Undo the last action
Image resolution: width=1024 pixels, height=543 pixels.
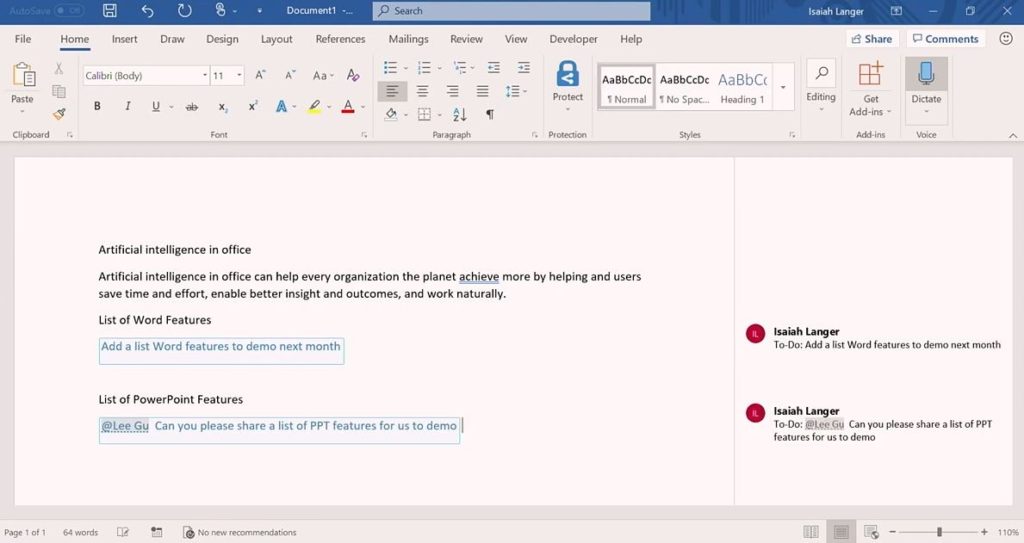pos(148,10)
